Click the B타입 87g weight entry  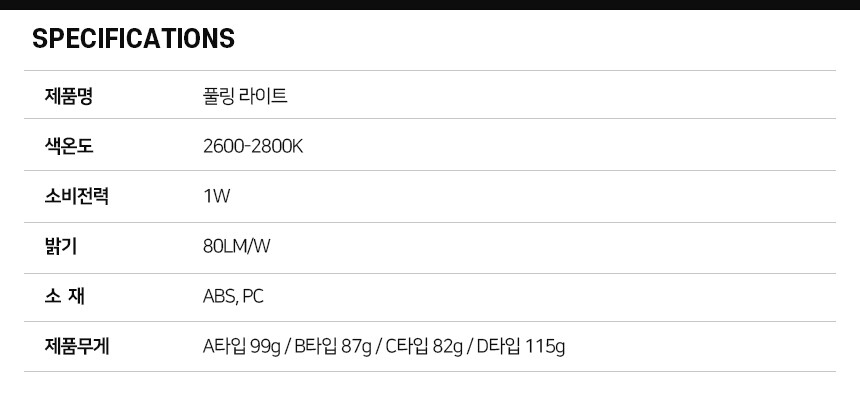click(333, 347)
